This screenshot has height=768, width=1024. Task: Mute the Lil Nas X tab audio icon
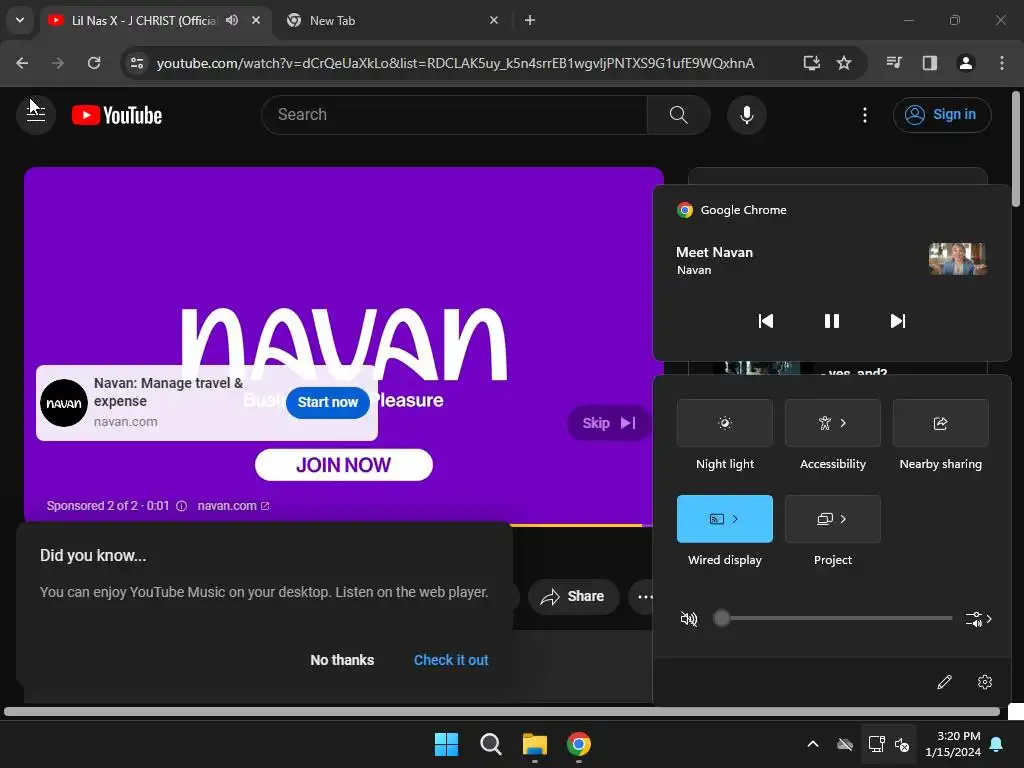232,20
